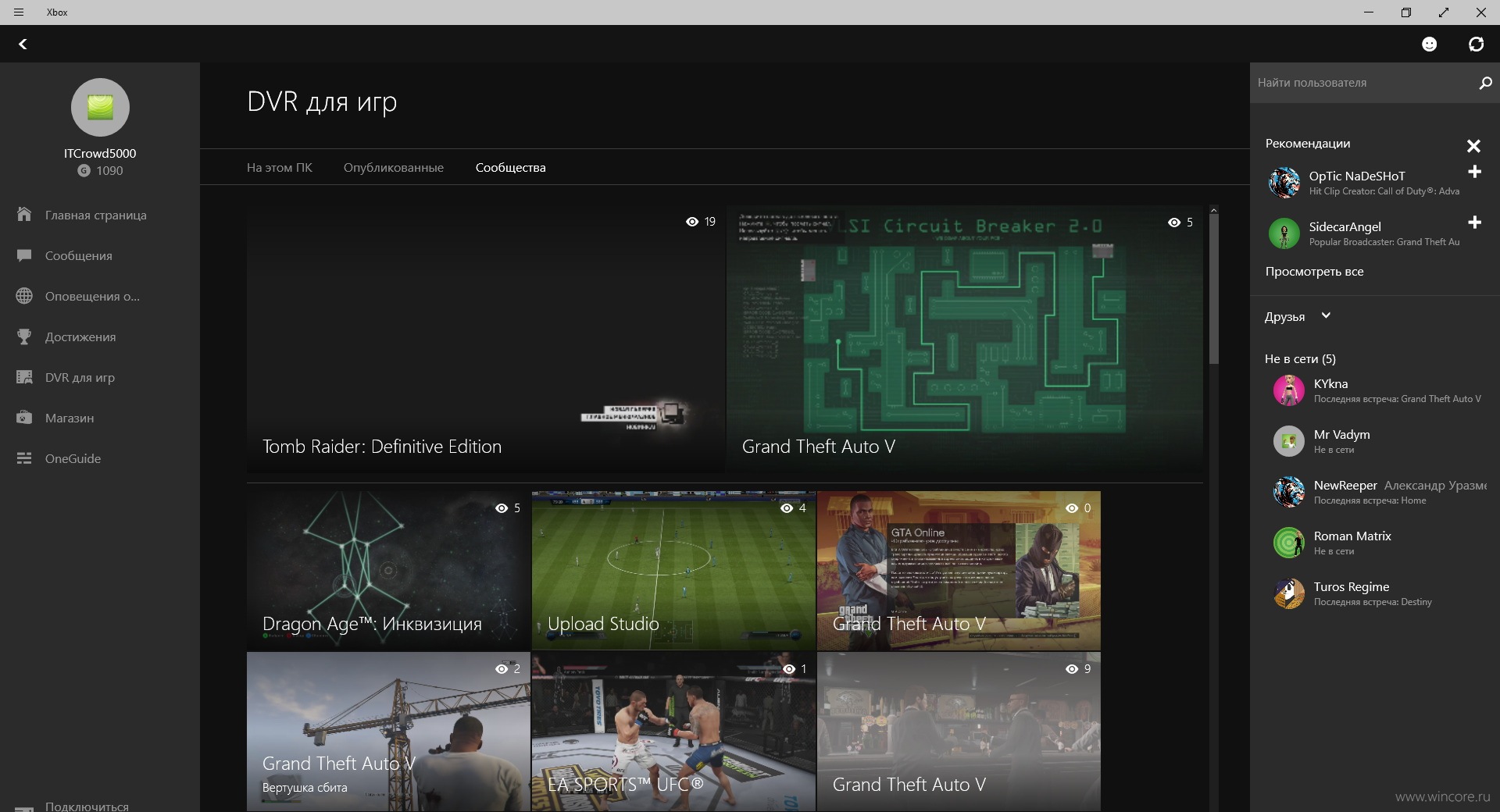Open Tomb Raider: Definitive Edition clip
Image resolution: width=1500 pixels, height=812 pixels.
[486, 339]
